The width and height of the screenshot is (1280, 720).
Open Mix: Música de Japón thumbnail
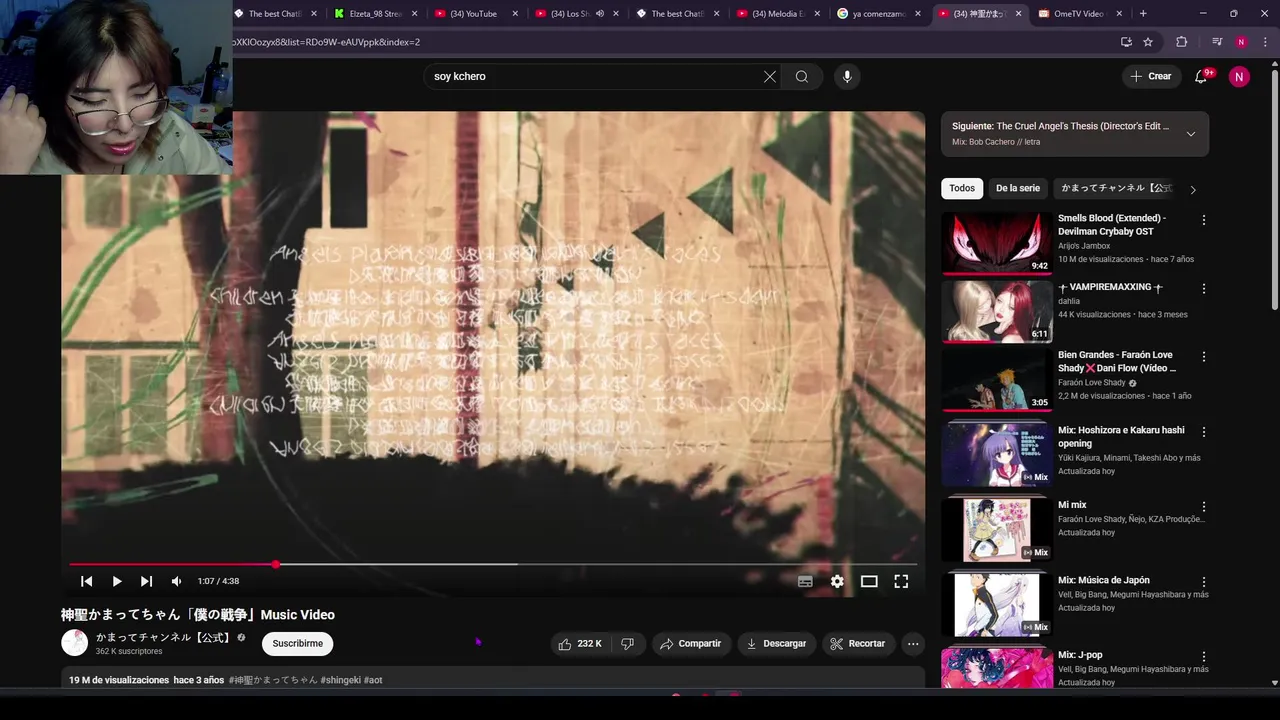[x=997, y=605]
